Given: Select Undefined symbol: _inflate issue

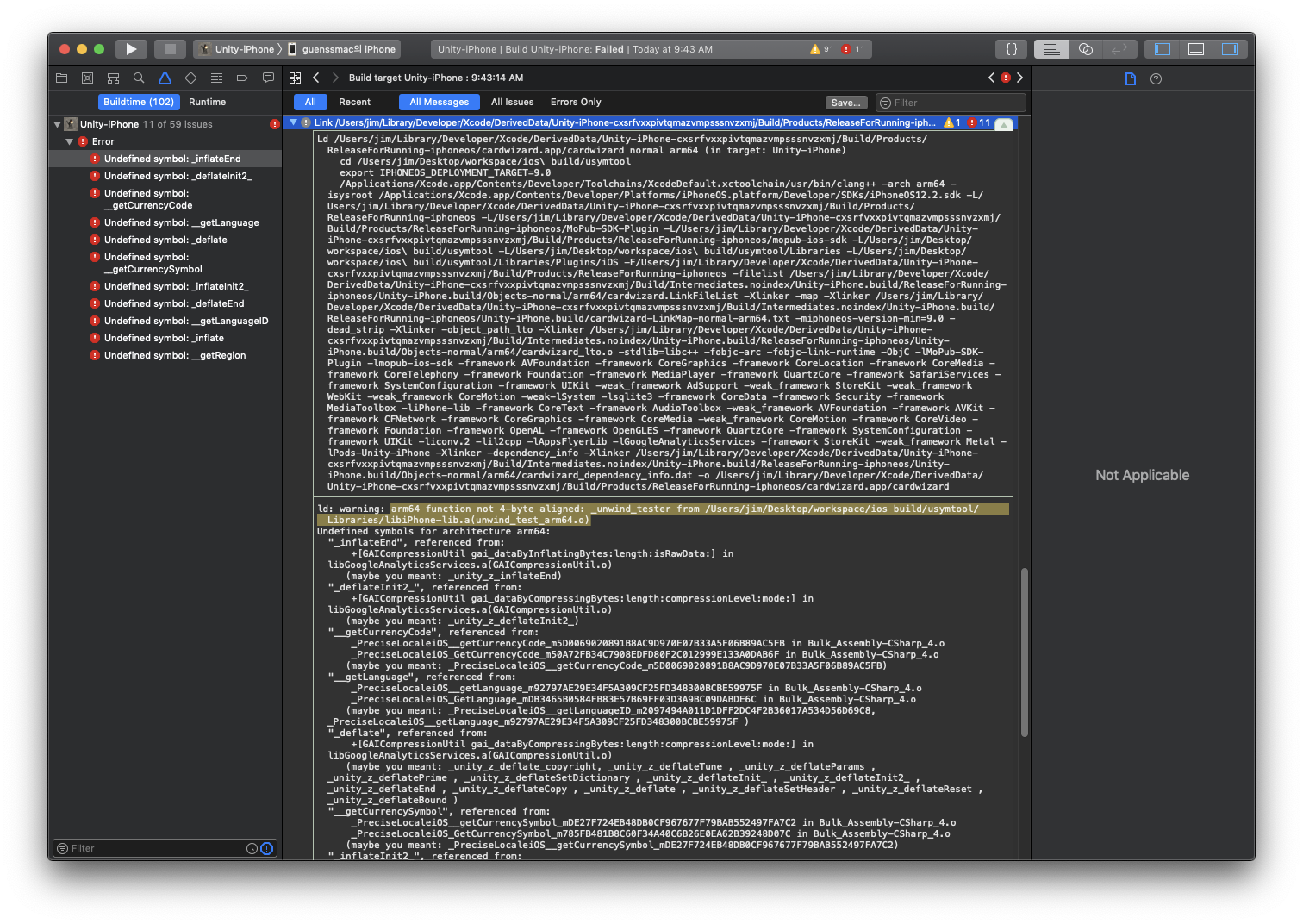Looking at the screenshot, I should tap(165, 338).
